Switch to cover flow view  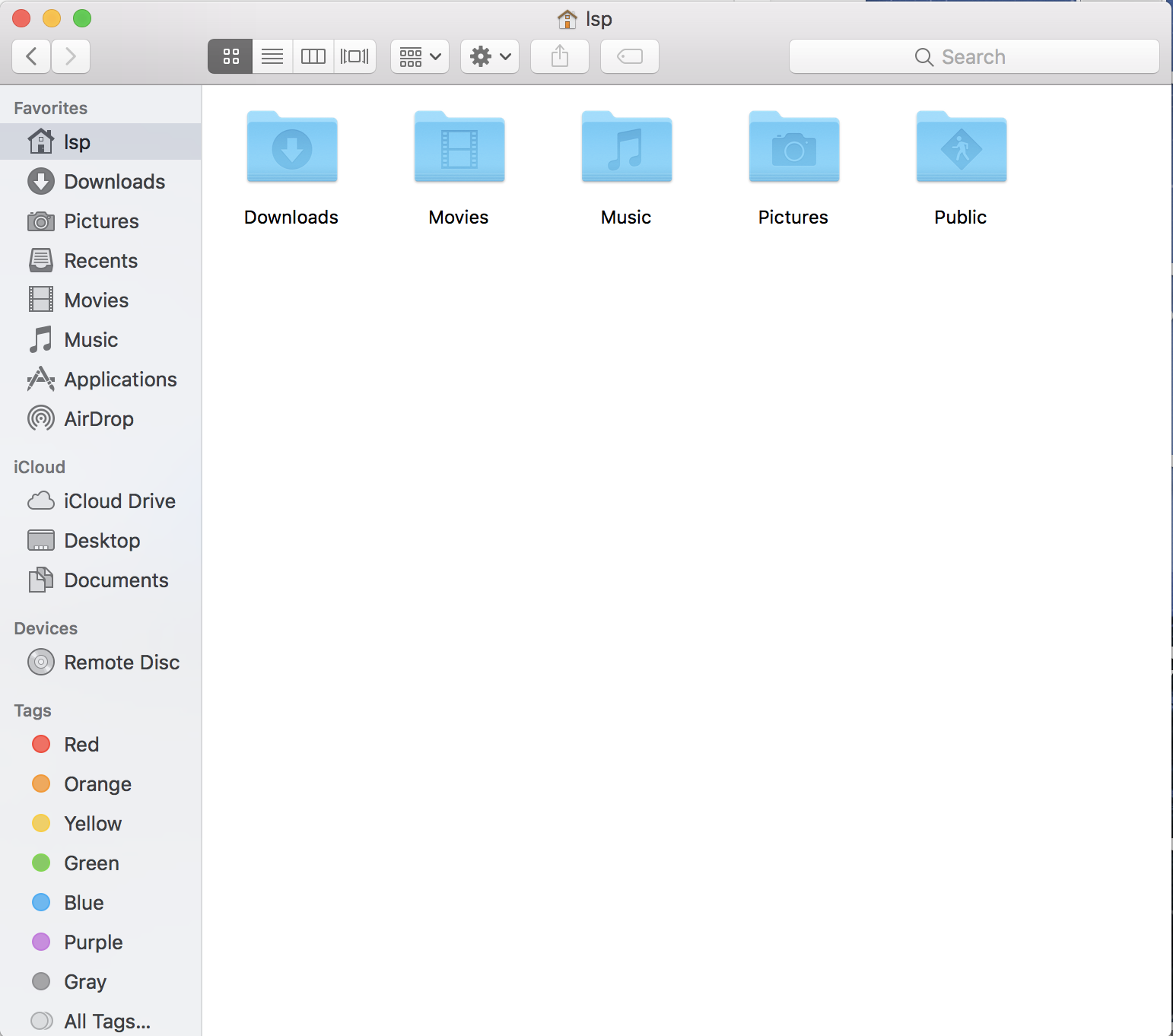pyautogui.click(x=355, y=56)
